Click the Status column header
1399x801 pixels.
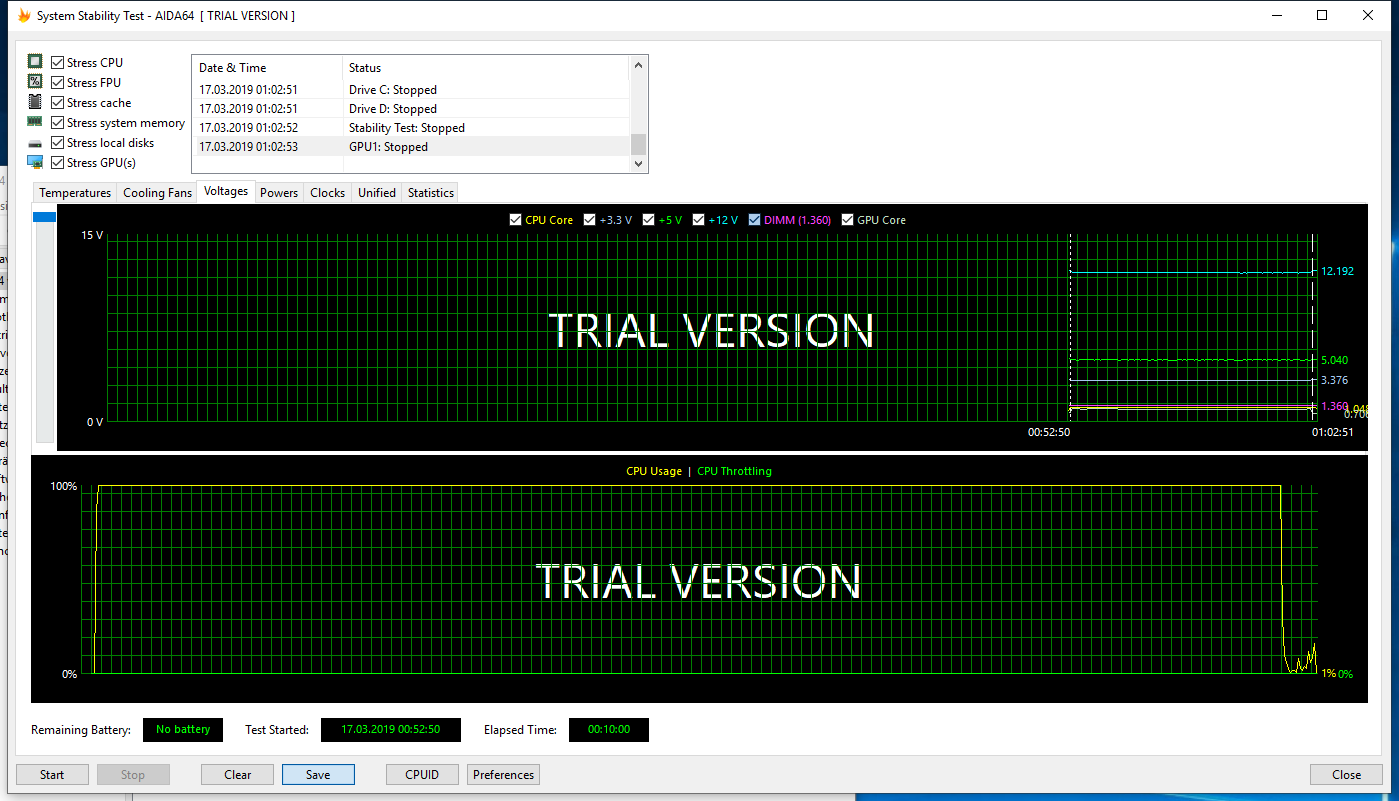[x=486, y=68]
